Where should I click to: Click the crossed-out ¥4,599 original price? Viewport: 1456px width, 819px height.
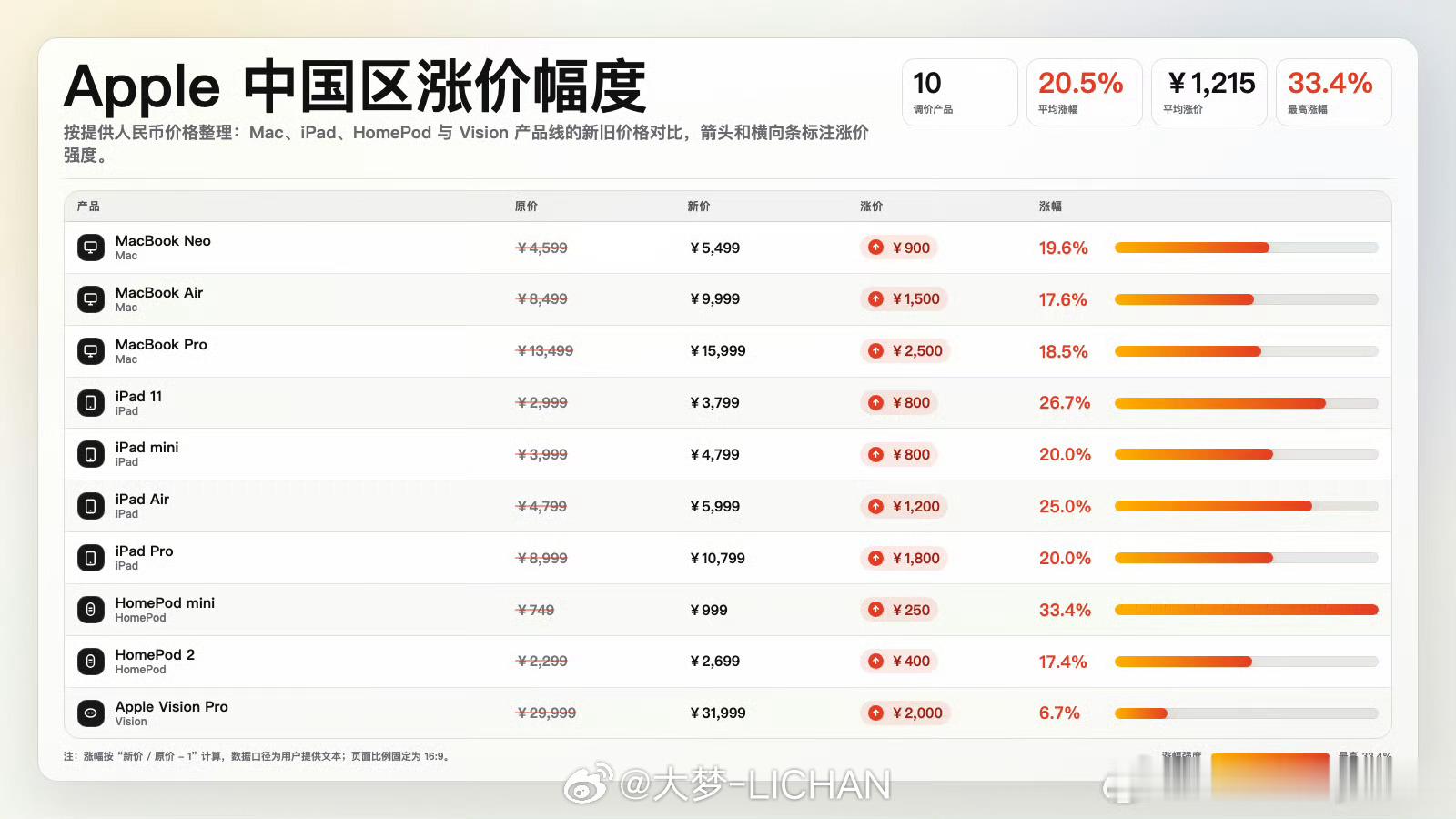point(542,248)
